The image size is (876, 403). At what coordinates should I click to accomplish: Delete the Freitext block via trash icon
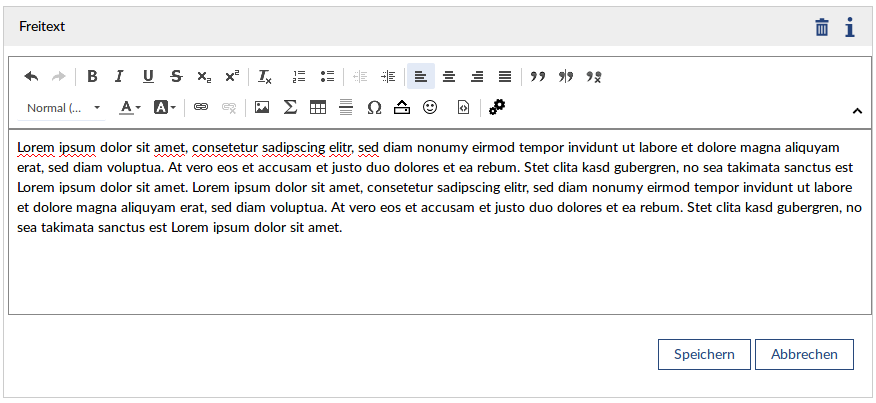[822, 27]
